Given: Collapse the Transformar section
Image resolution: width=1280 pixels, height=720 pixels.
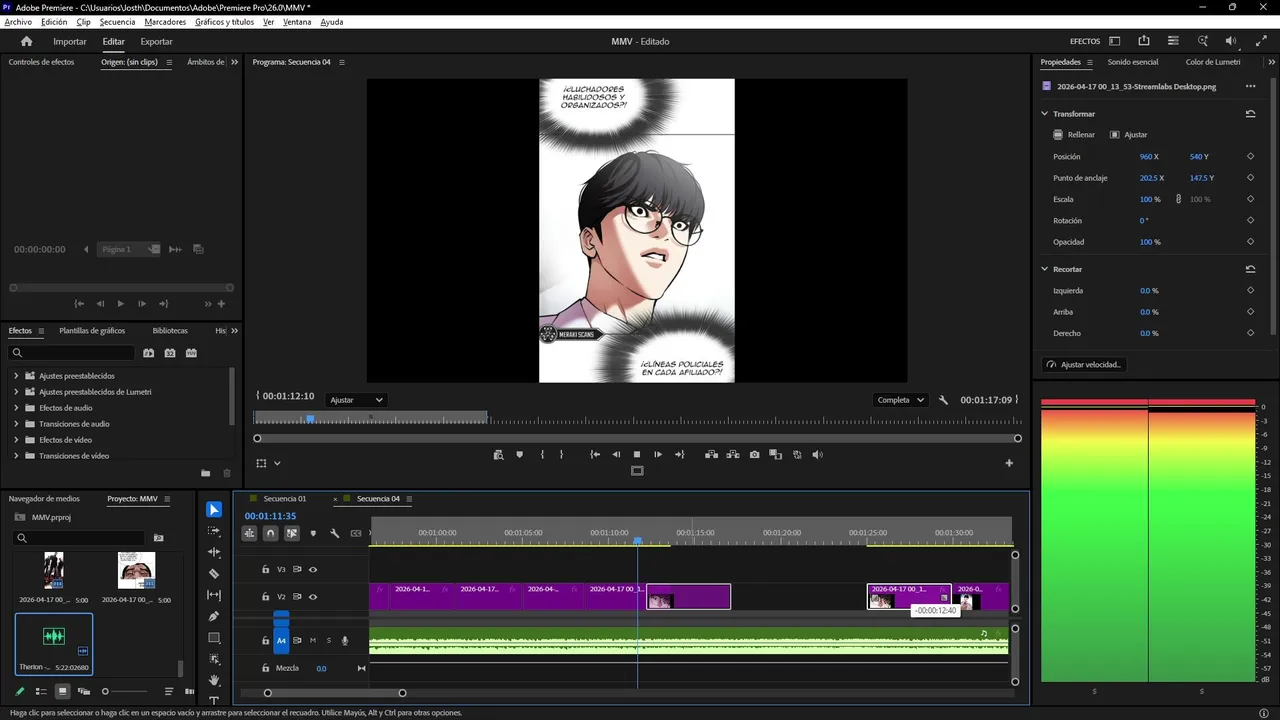Looking at the screenshot, I should 1045,114.
